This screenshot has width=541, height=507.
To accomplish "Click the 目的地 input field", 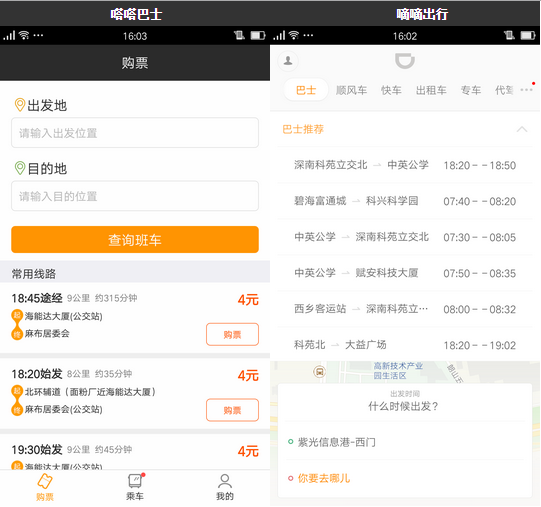I will click(x=135, y=196).
